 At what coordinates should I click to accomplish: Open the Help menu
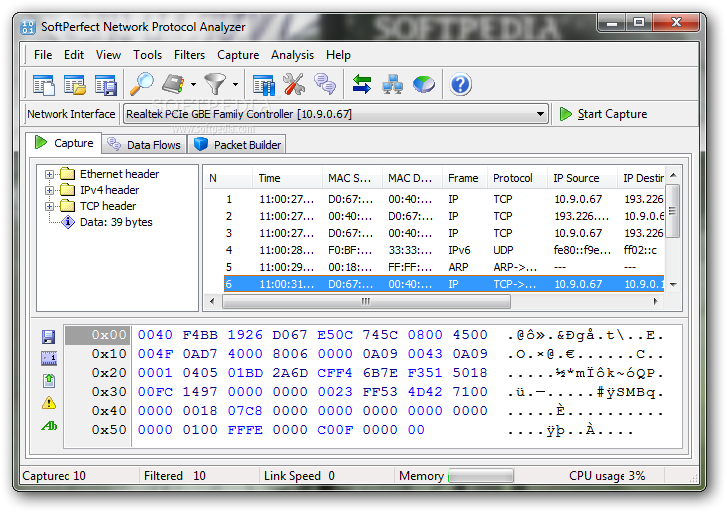coord(338,55)
